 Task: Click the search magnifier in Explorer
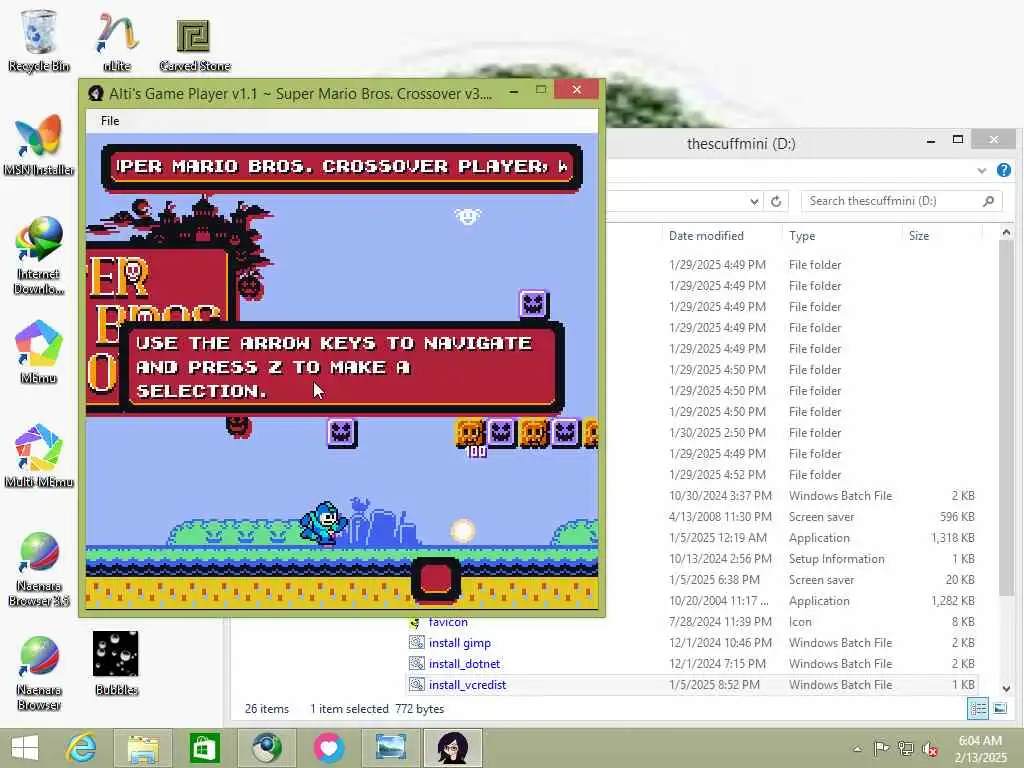pos(989,201)
